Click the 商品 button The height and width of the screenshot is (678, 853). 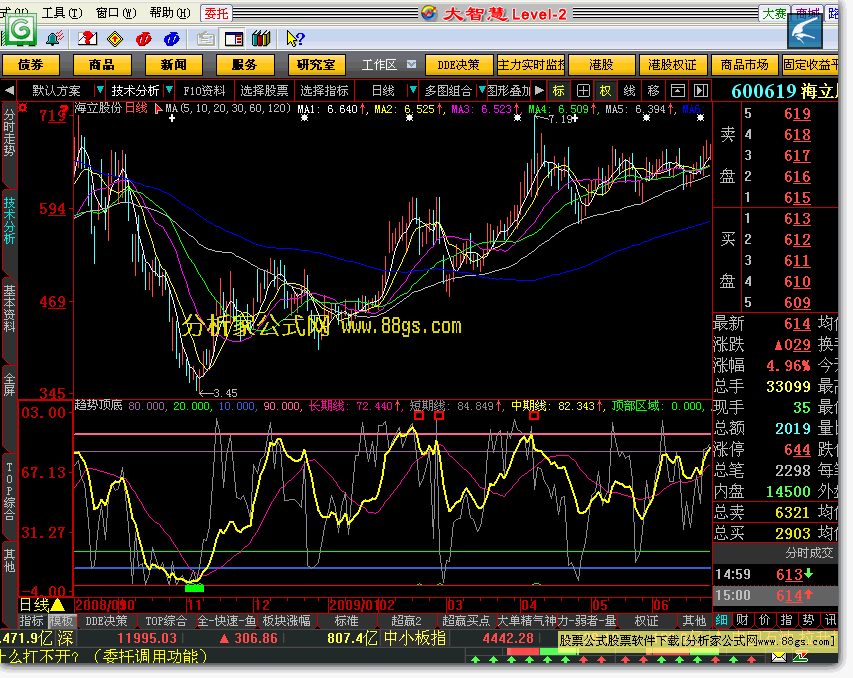[102, 65]
